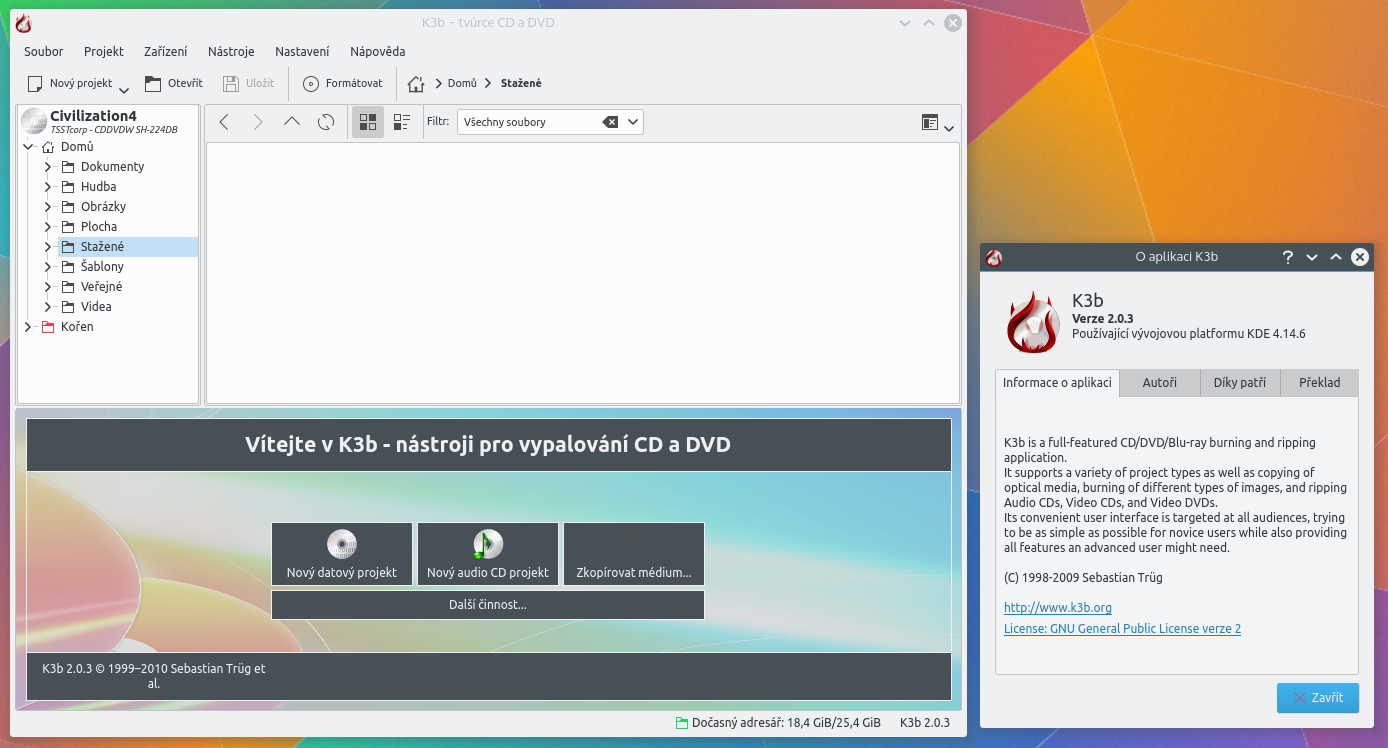Image resolution: width=1388 pixels, height=748 pixels.
Task: Click K3b app icon in main titlebar
Action: (x=24, y=23)
